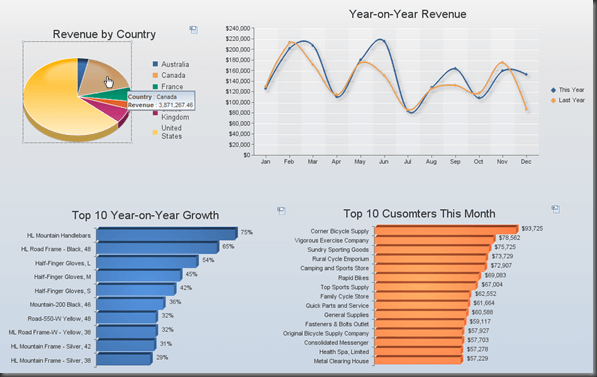Click the Canada revenue tooltip

point(161,101)
